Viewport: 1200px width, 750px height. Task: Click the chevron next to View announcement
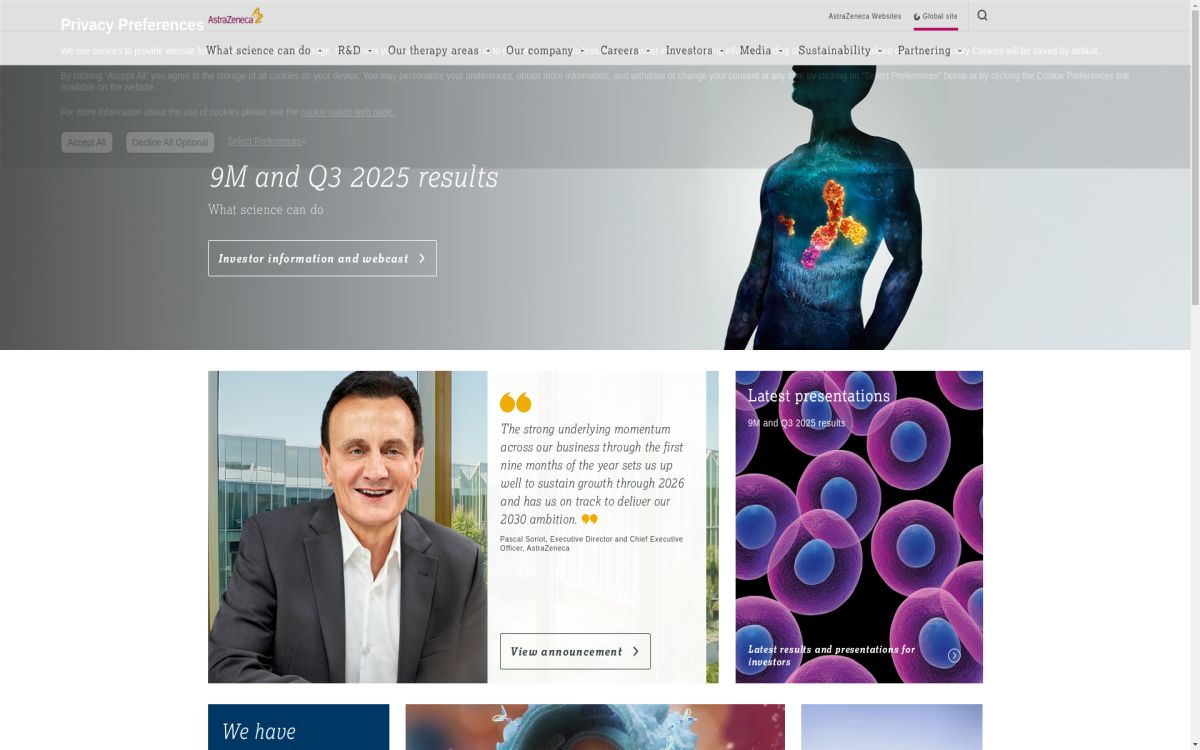[637, 651]
